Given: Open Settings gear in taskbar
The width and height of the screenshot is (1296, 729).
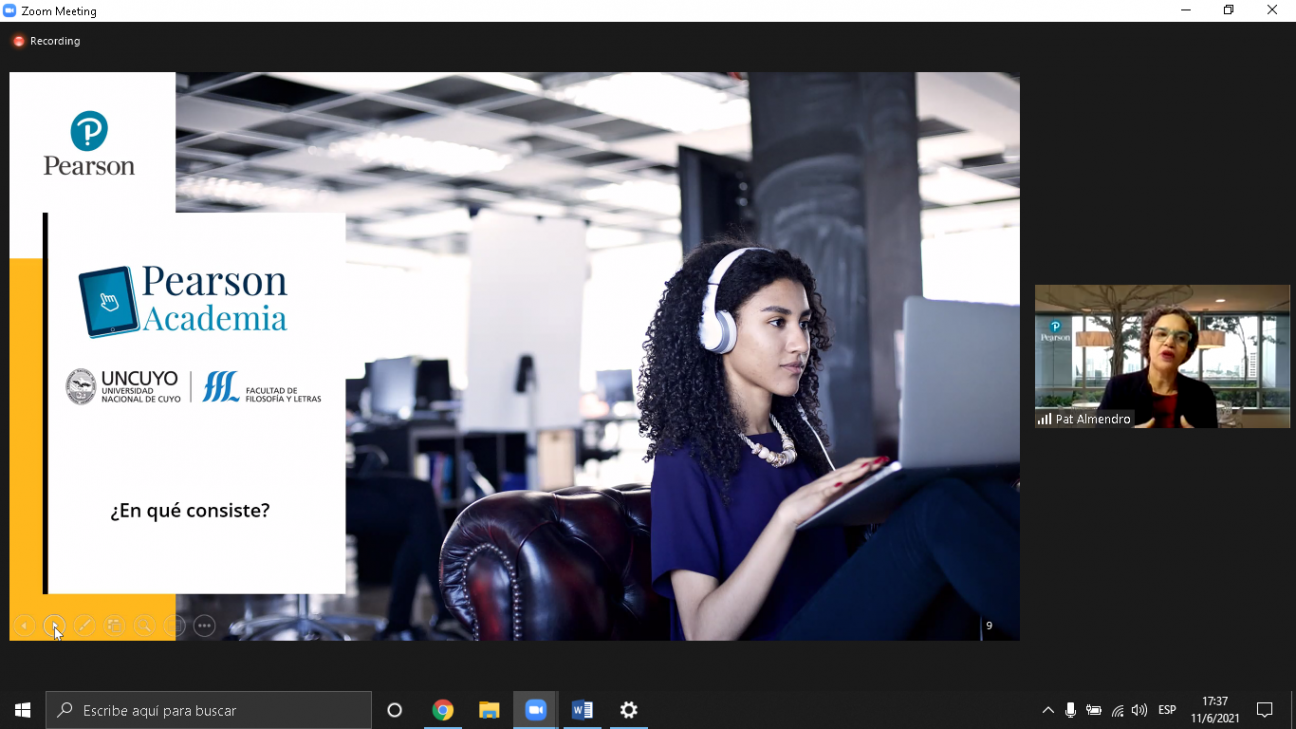Looking at the screenshot, I should [x=629, y=710].
